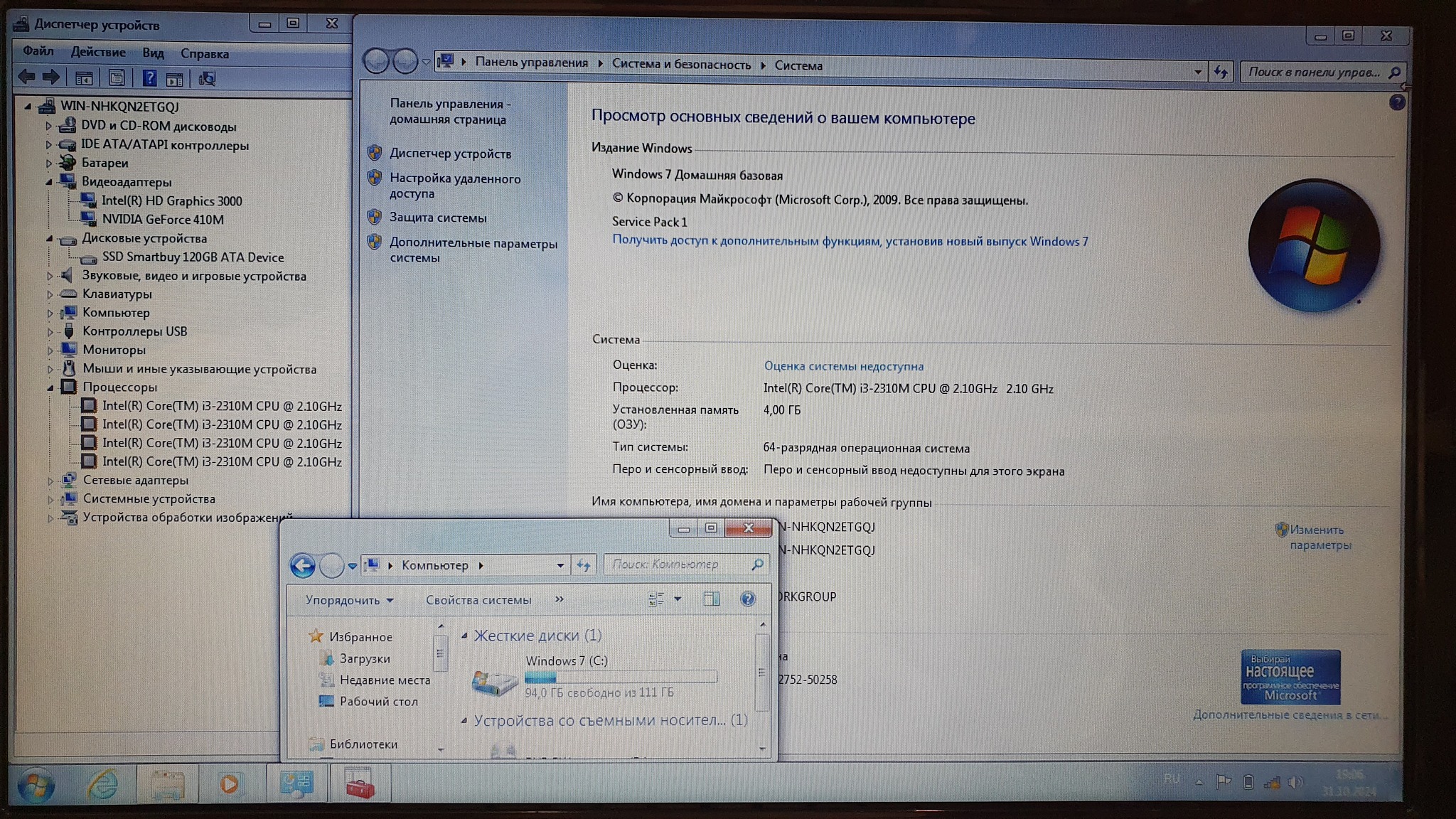Click the blue Help toolbar icon
1456x819 pixels.
click(x=149, y=77)
